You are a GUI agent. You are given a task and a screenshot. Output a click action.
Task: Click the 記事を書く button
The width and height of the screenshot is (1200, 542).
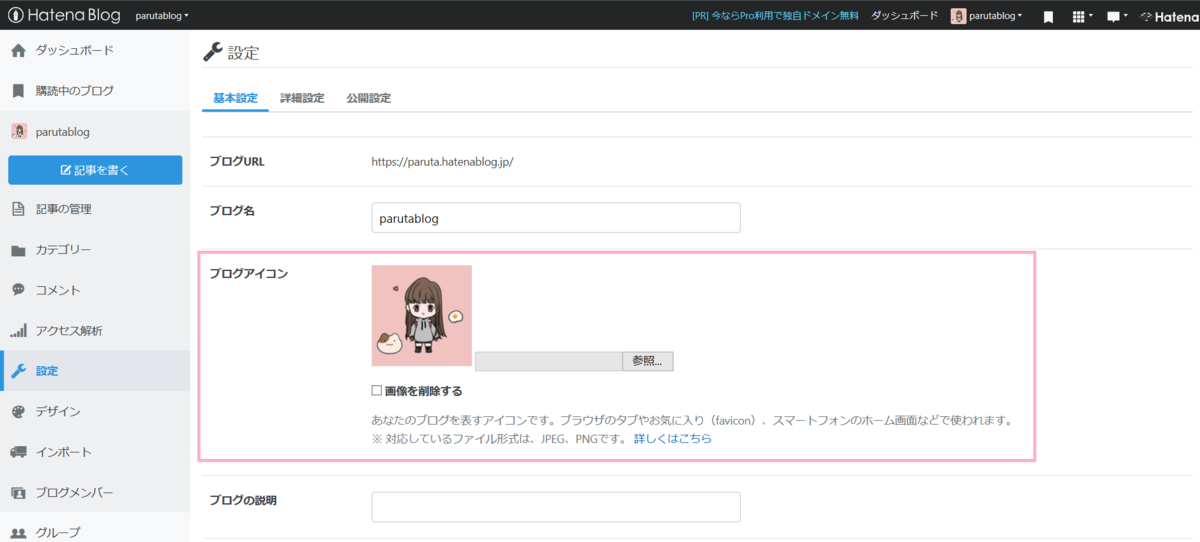click(95, 170)
